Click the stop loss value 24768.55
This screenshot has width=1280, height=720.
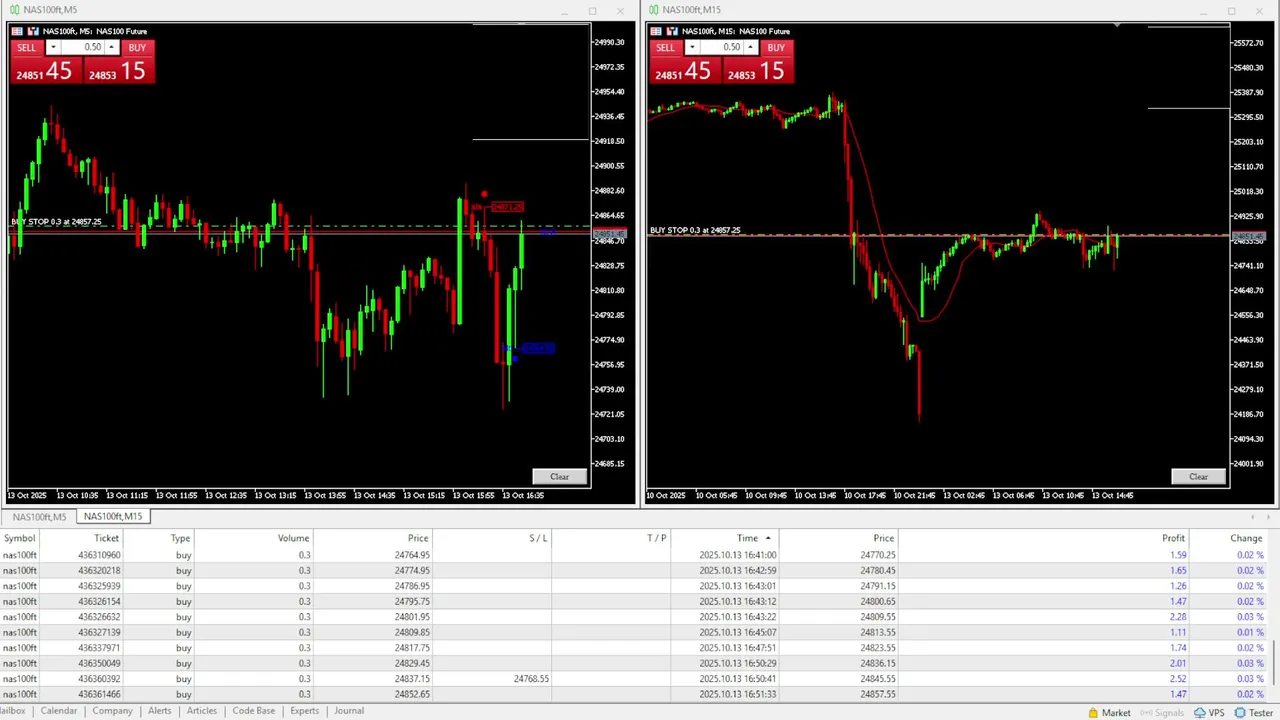531,679
